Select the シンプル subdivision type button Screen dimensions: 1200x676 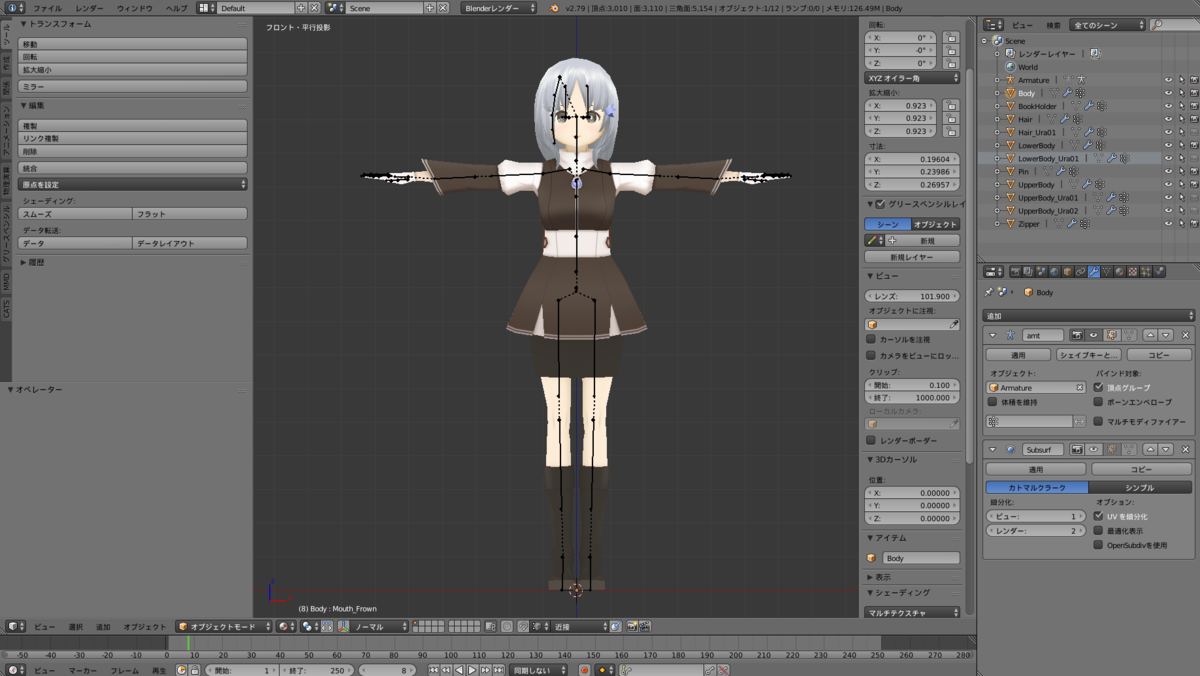point(1140,487)
